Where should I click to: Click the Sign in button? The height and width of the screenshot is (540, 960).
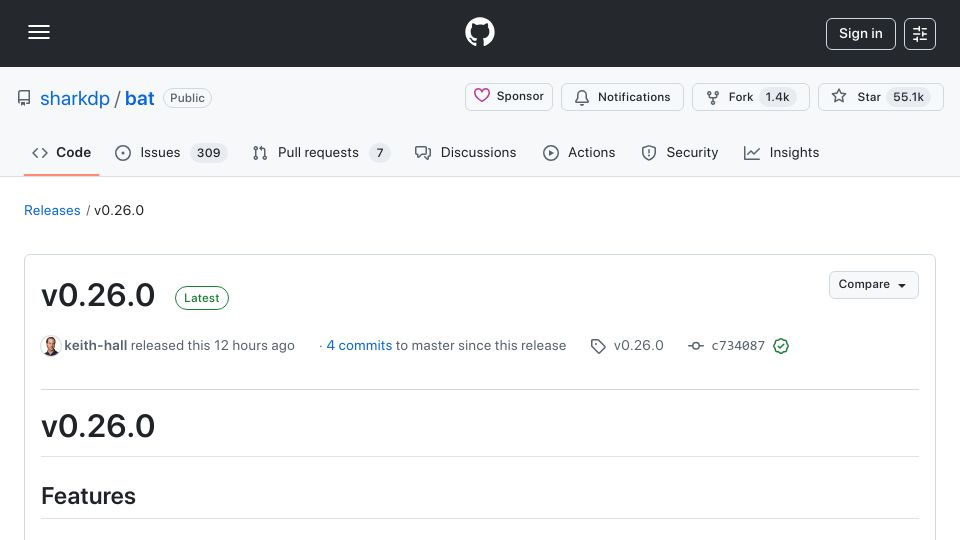pos(860,34)
